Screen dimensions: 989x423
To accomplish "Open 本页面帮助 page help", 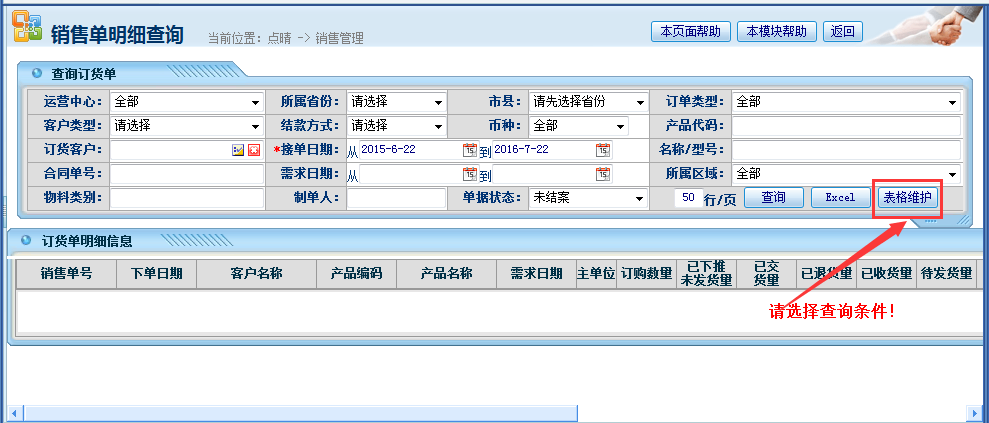I will point(690,31).
